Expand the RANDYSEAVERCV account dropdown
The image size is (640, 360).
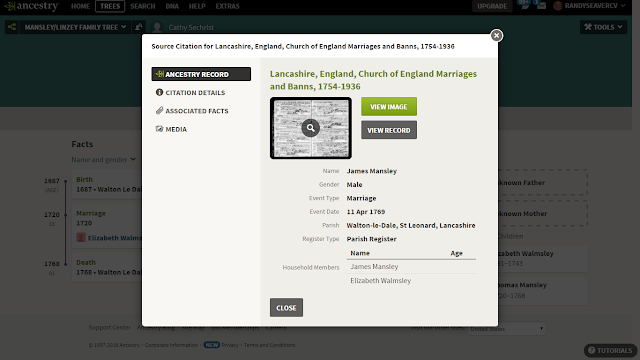point(594,6)
